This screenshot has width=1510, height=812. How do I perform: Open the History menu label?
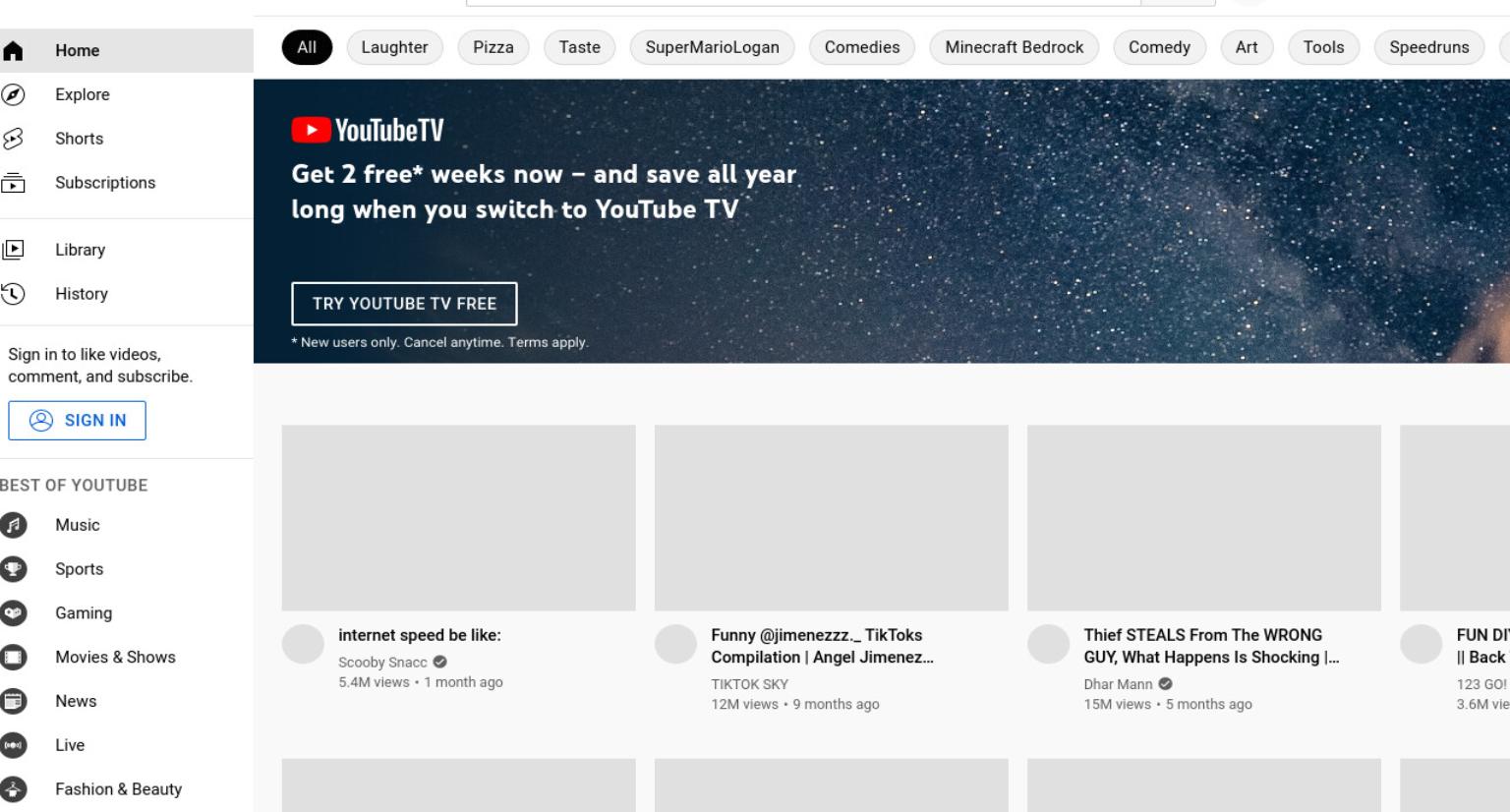pos(82,294)
